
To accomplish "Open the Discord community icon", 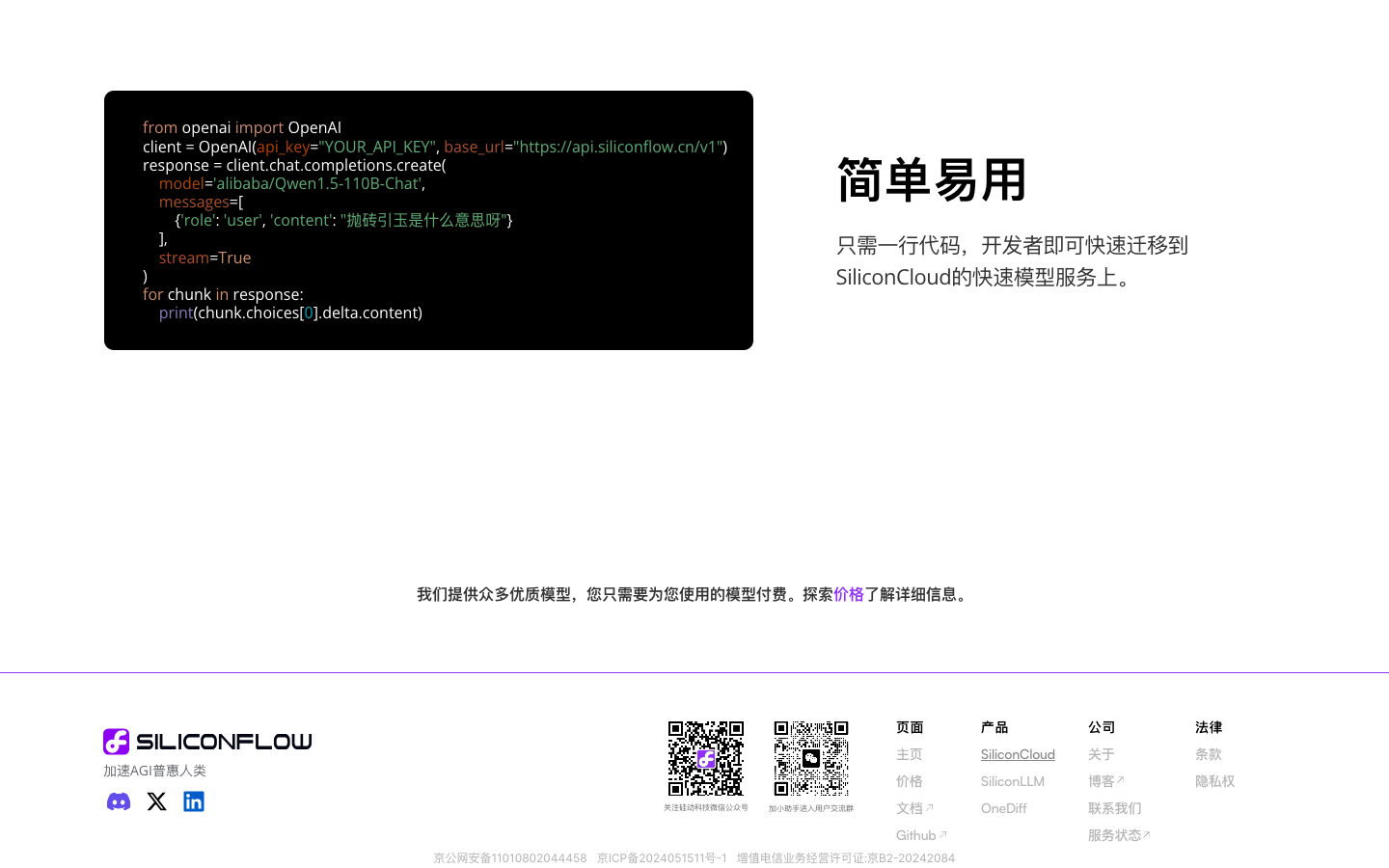I will pyautogui.click(x=118, y=801).
